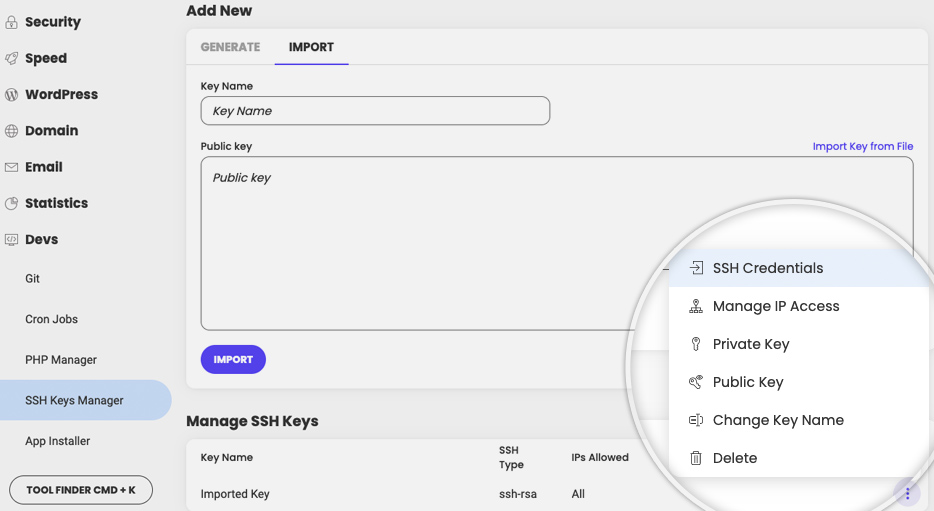Click the Domain globe icon
Screen dimensions: 934x511
[x=11, y=131]
